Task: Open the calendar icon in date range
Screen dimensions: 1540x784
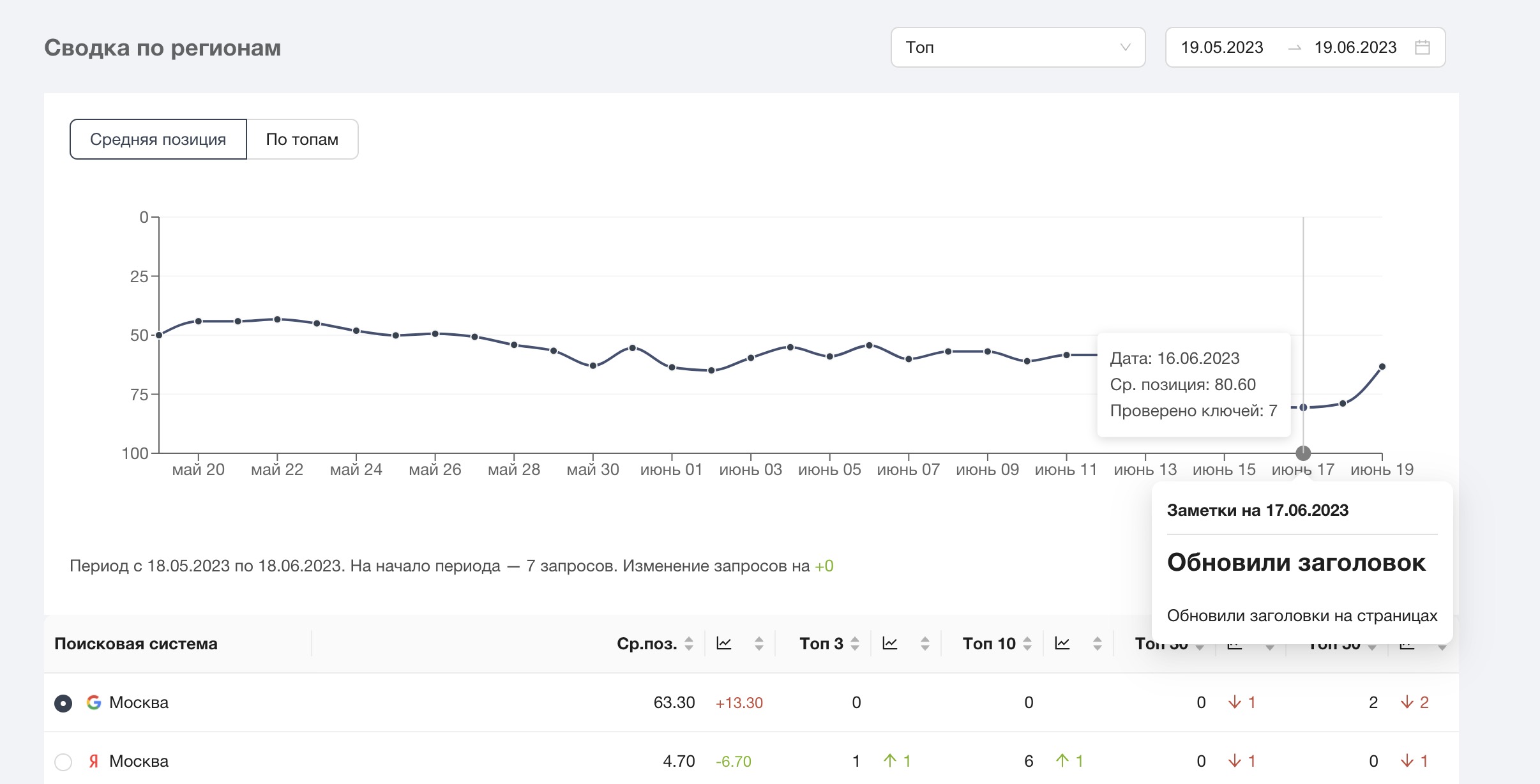Action: (x=1422, y=47)
